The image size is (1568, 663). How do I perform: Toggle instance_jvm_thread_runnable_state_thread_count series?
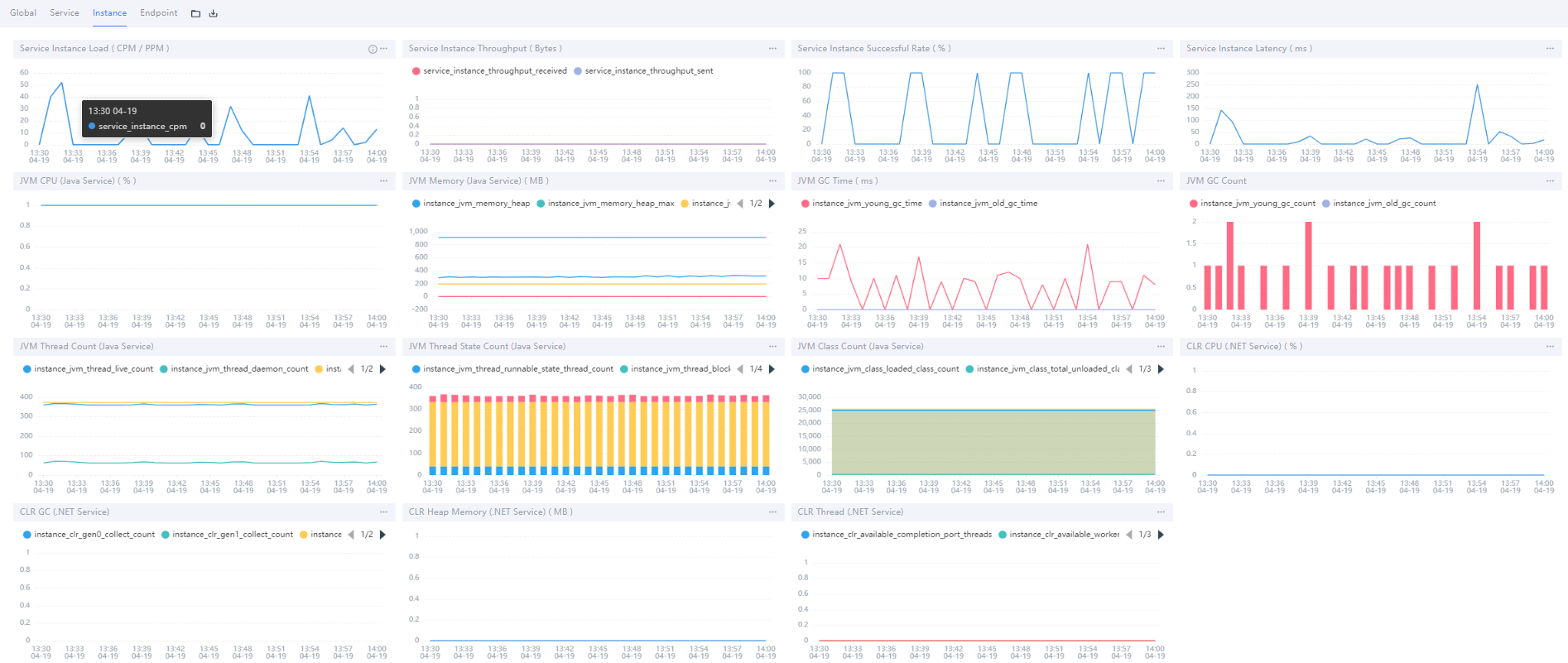click(x=512, y=369)
